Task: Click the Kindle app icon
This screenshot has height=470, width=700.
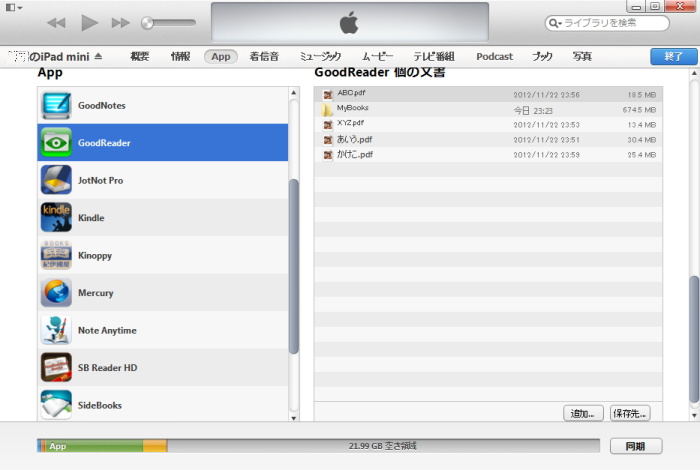Action: point(56,217)
